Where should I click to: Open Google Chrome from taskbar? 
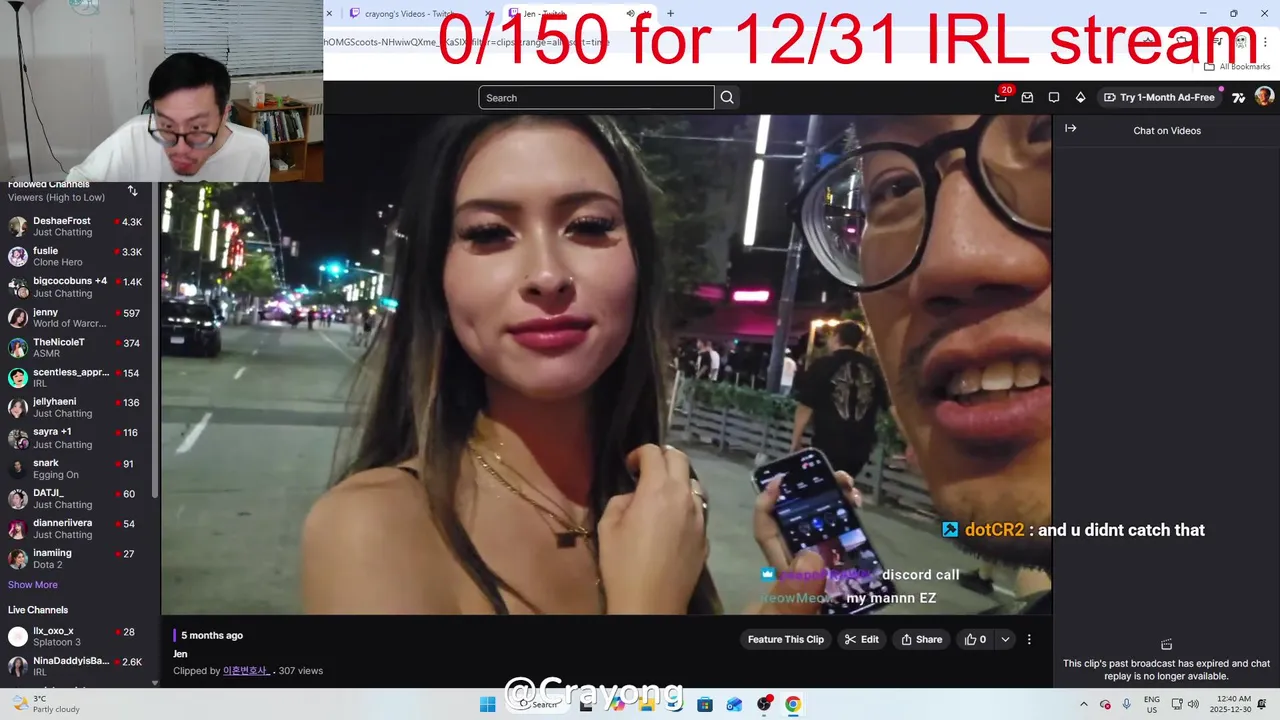793,704
